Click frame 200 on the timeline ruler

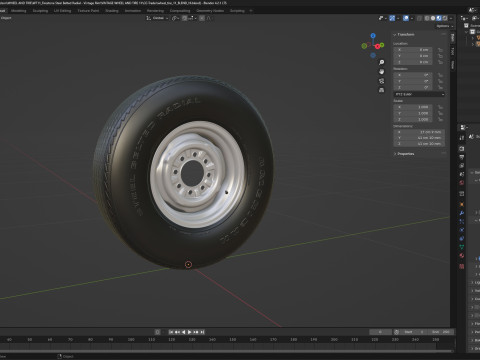pos(334,339)
